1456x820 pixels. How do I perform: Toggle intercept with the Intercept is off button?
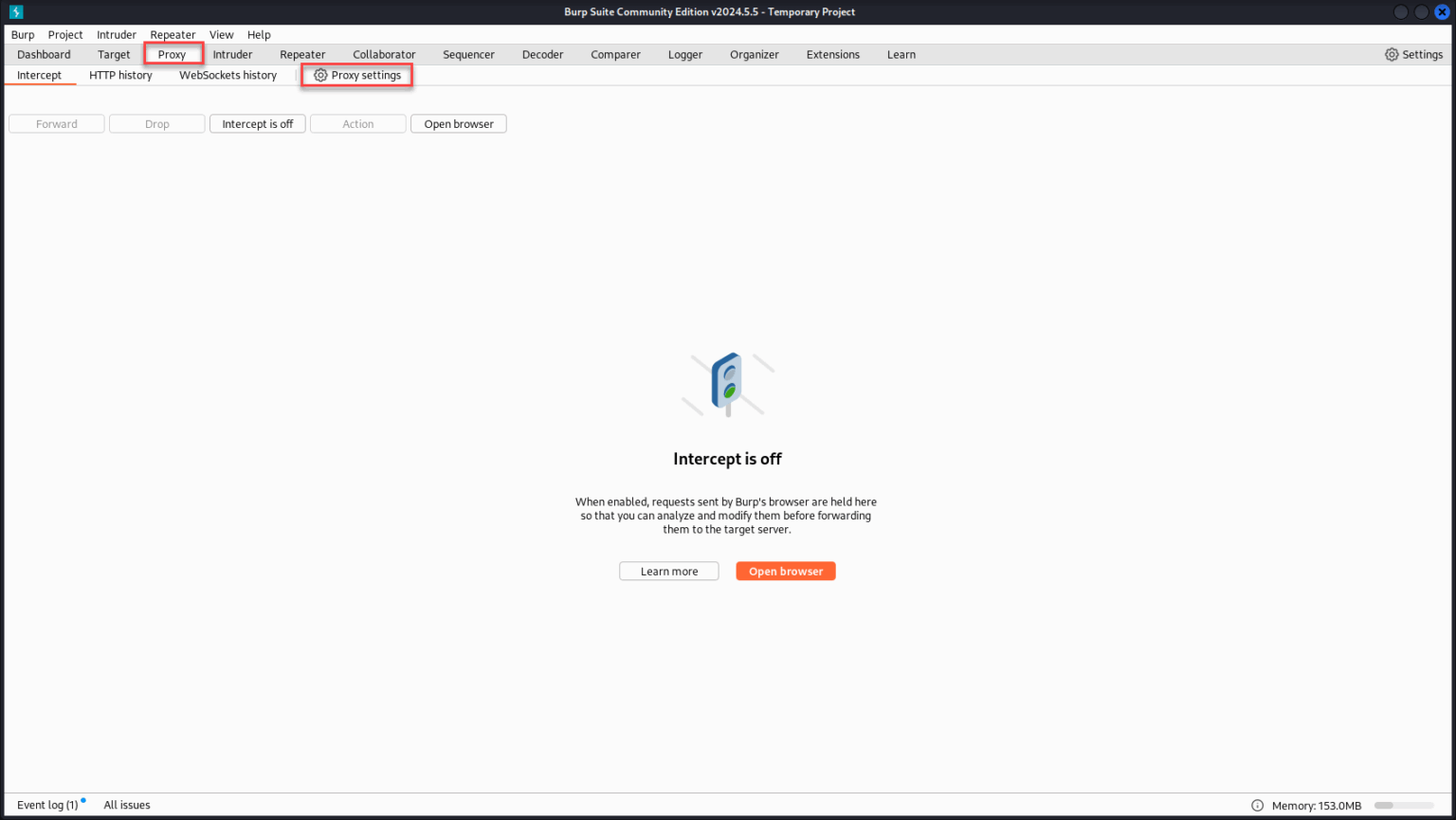[x=257, y=123]
